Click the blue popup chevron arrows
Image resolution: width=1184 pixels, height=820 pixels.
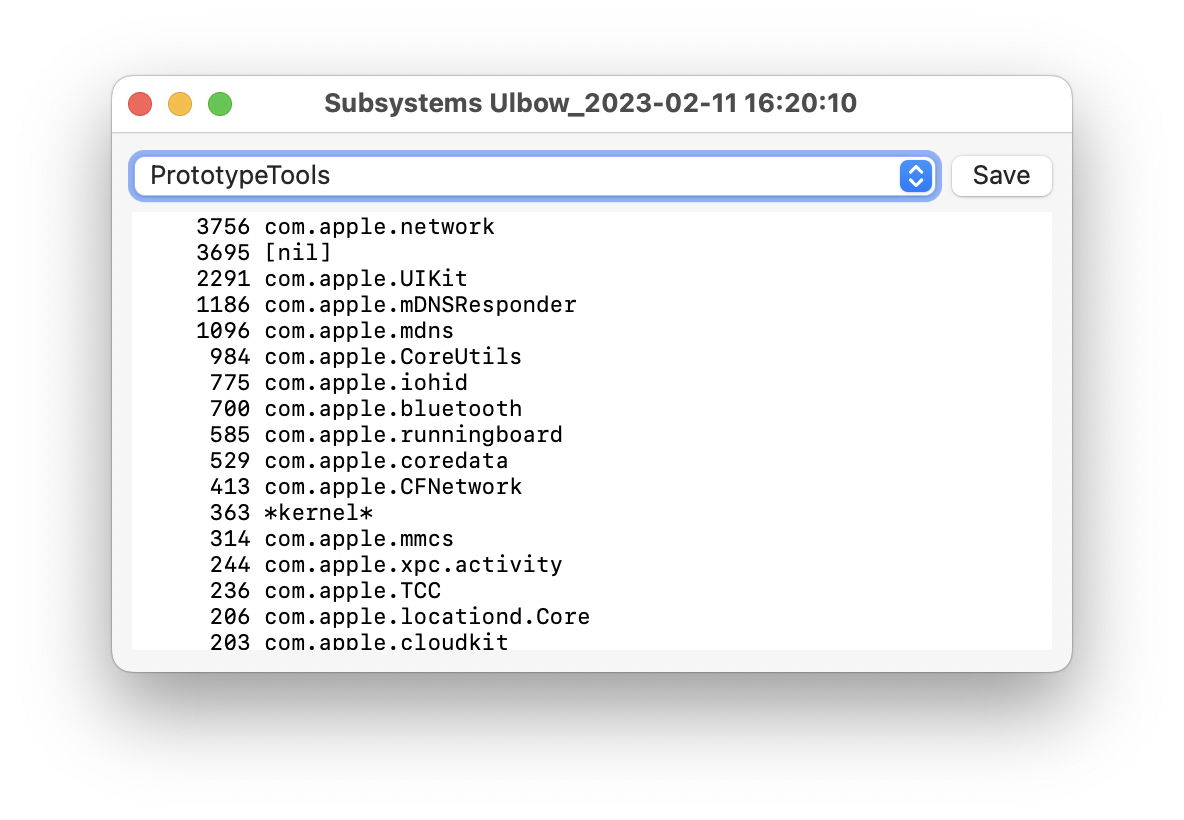915,176
